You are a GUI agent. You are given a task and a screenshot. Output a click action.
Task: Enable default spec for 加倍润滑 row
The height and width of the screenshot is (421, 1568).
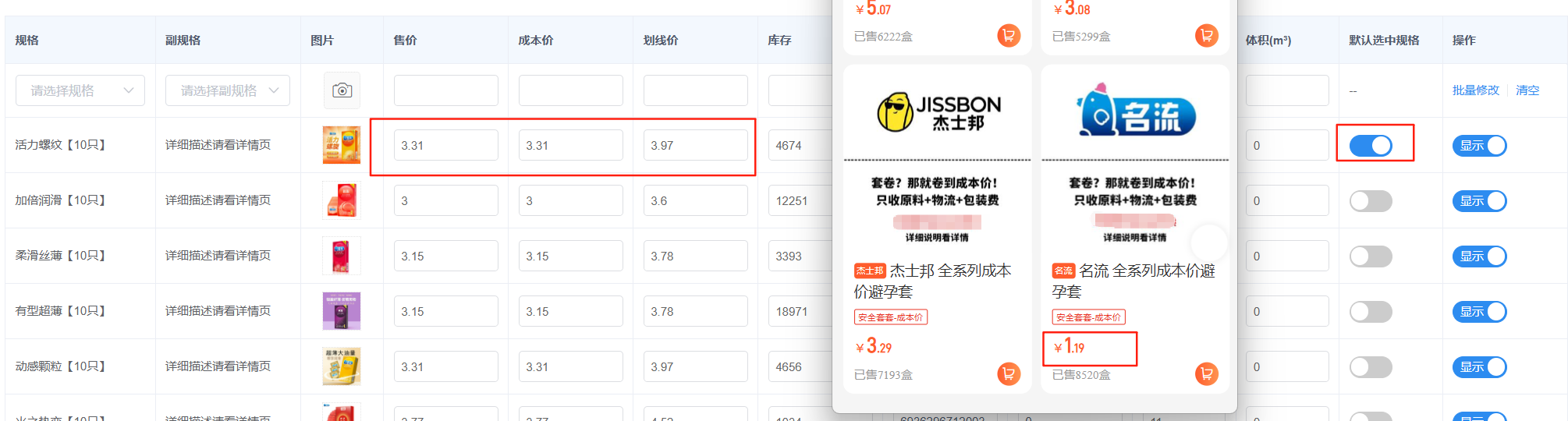(1371, 201)
